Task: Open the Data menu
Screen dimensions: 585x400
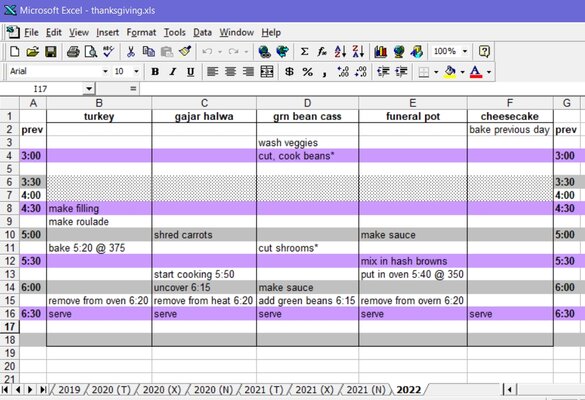Action: click(x=202, y=33)
